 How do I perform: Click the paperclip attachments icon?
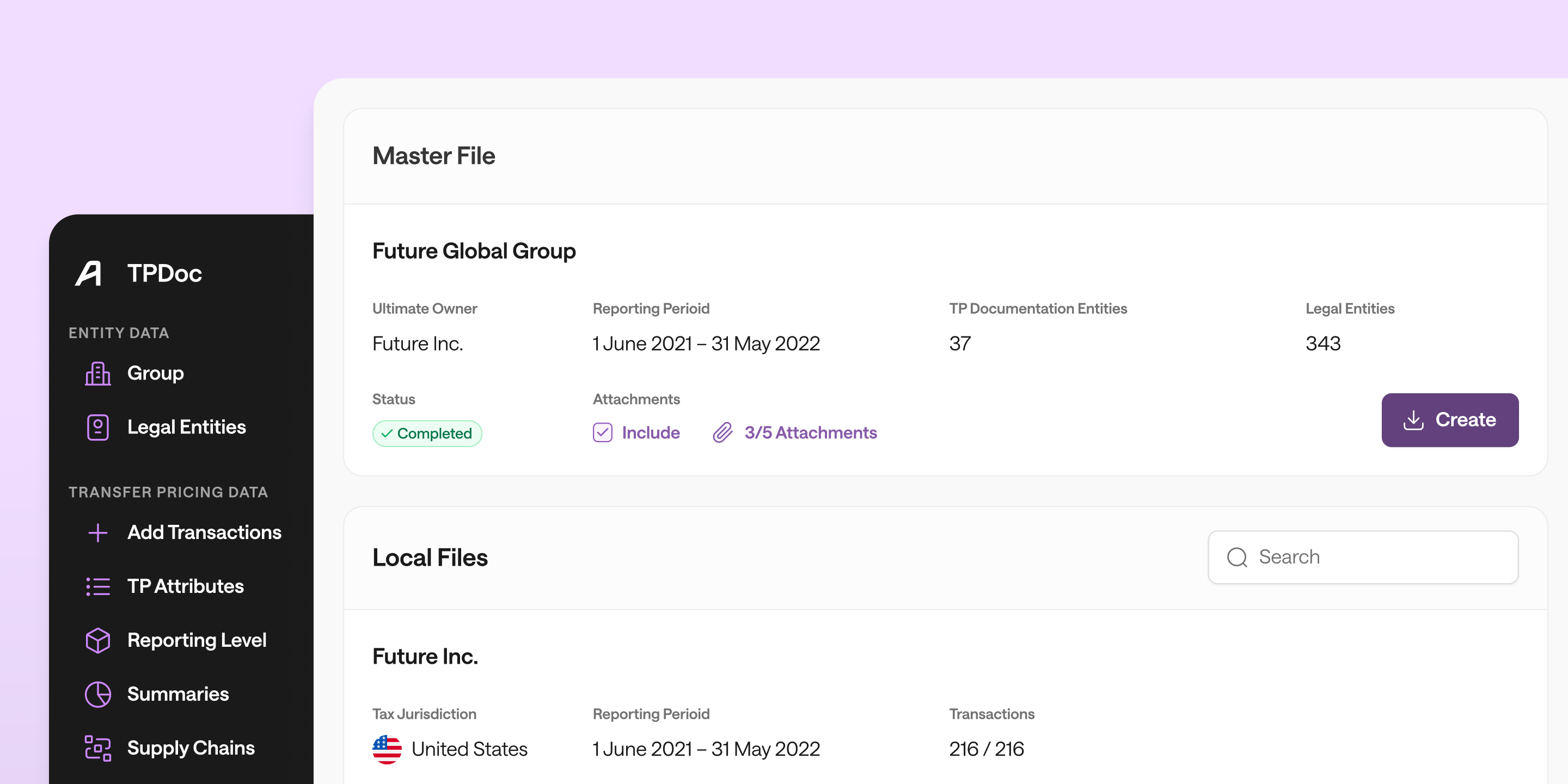(x=722, y=433)
